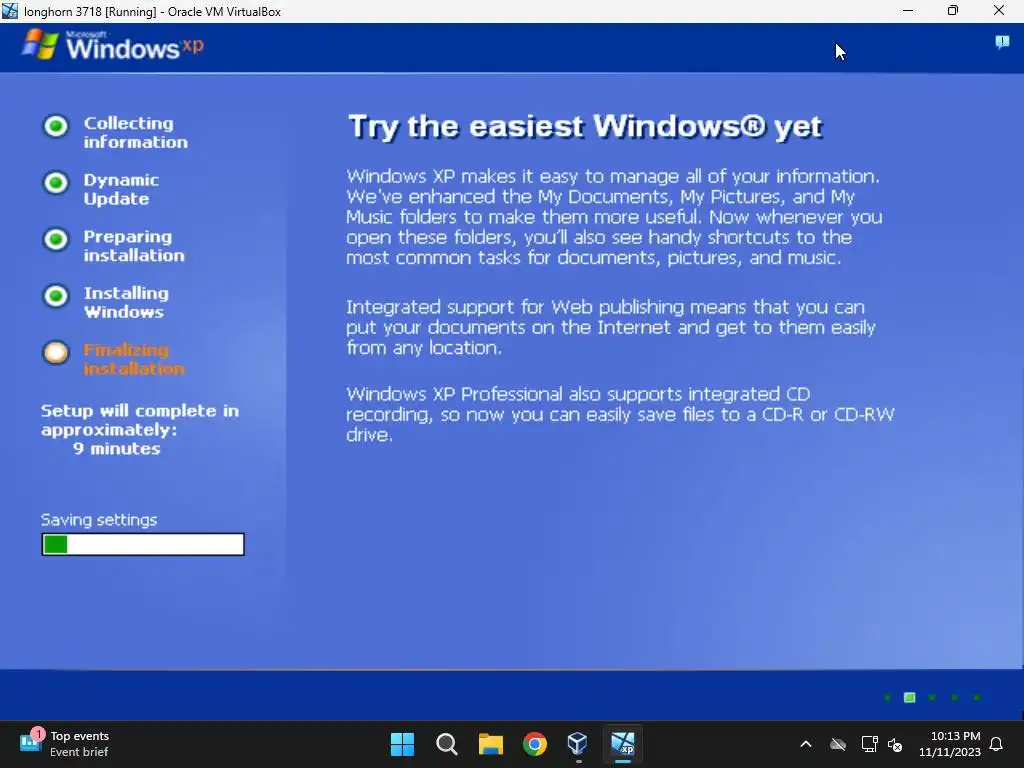
Task: Close the VirtualBox window
Action: (999, 10)
